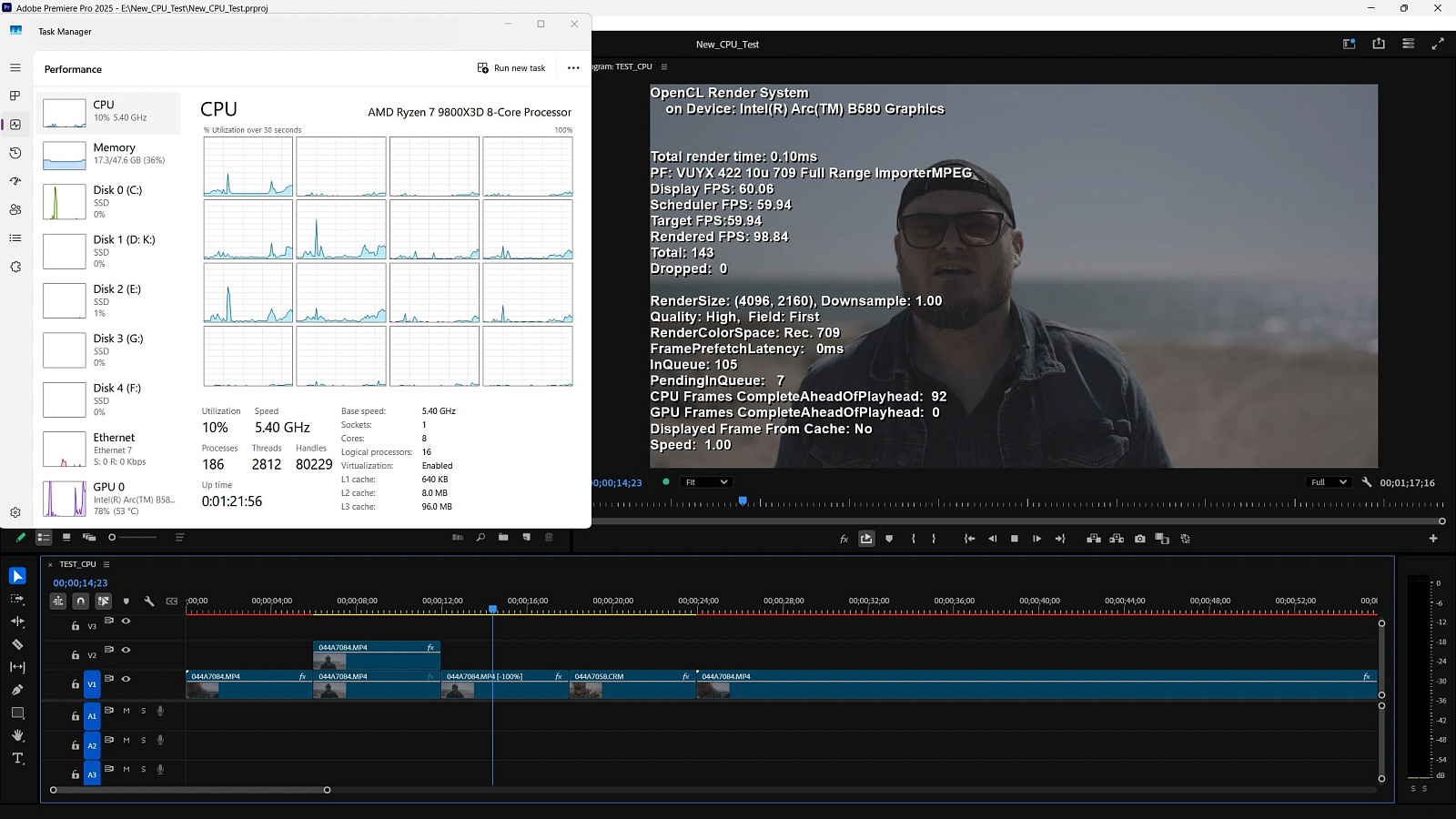
Task: Mute audio track A1
Action: coord(126,711)
